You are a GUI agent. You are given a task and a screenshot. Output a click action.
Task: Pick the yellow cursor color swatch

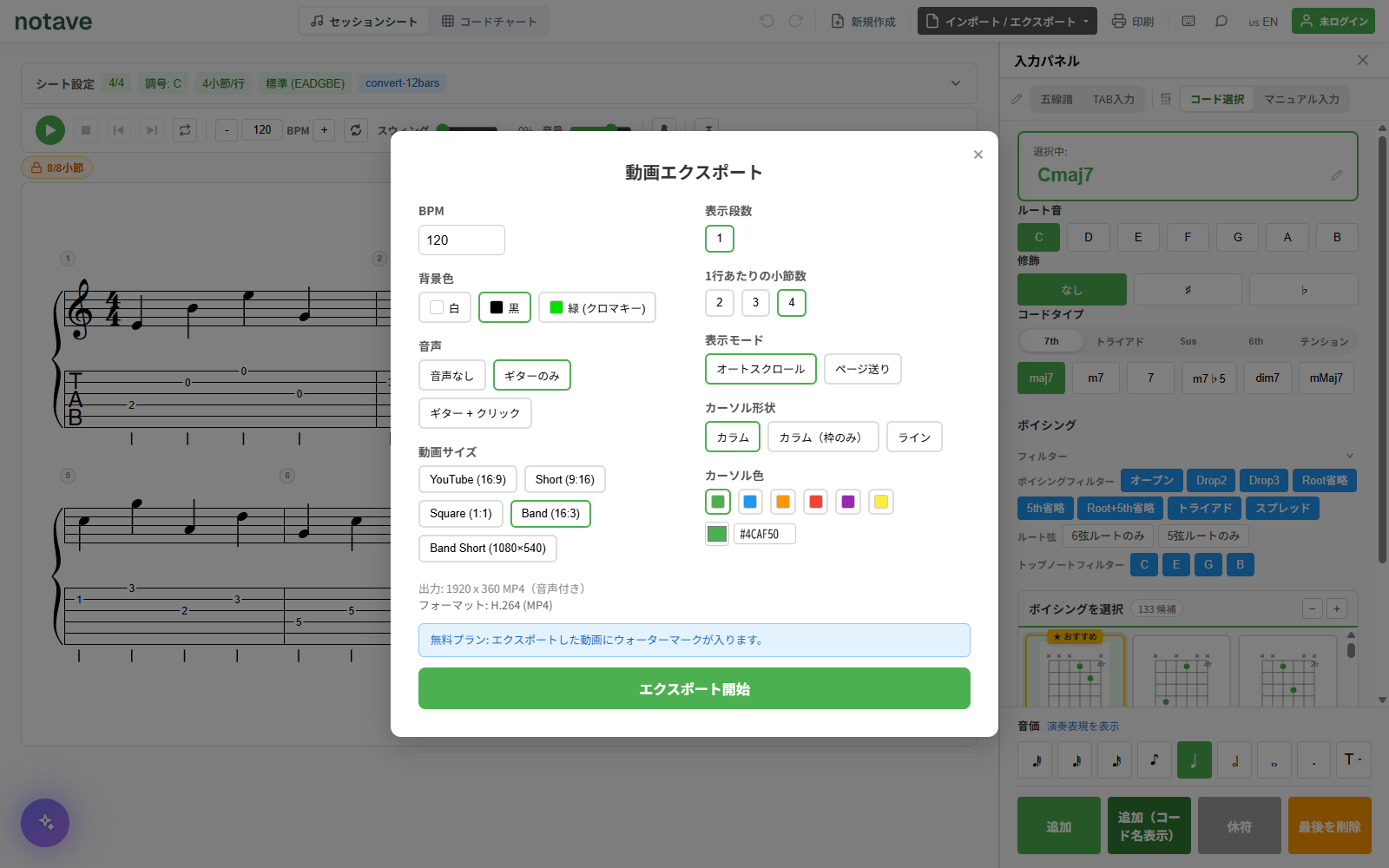pos(881,502)
